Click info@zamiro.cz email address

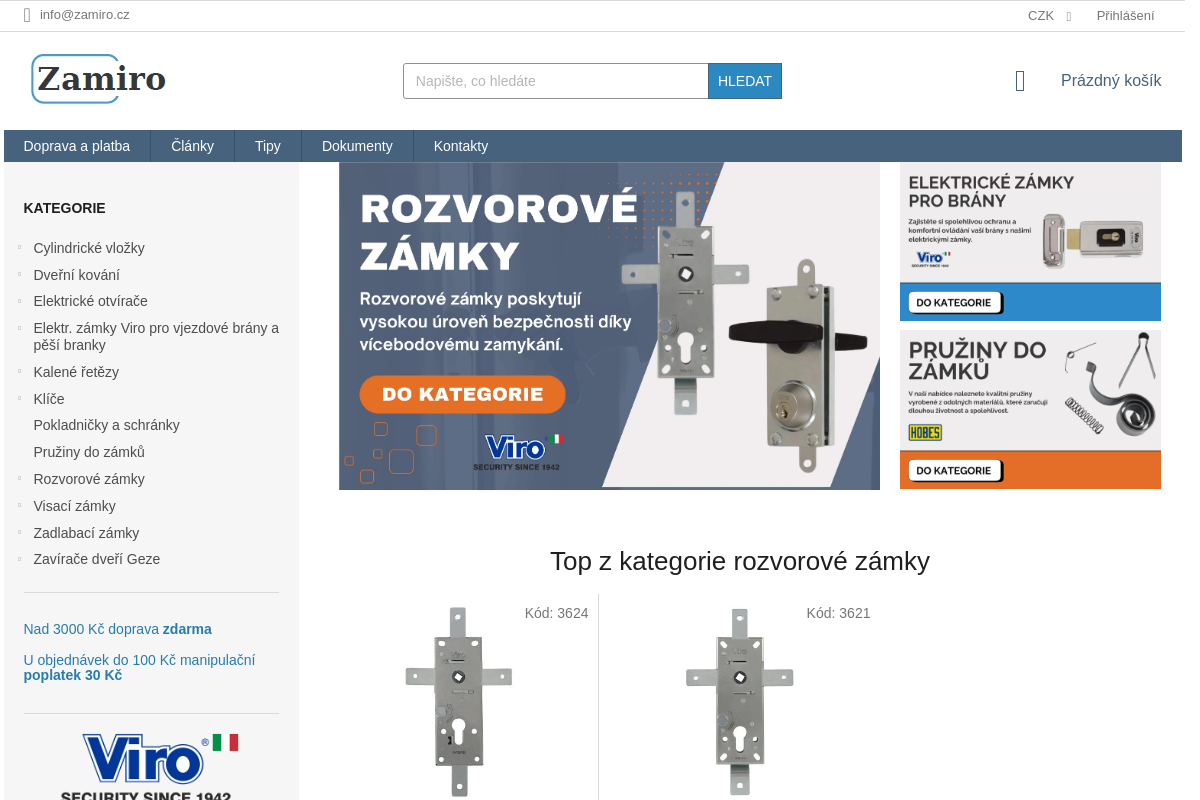(85, 15)
